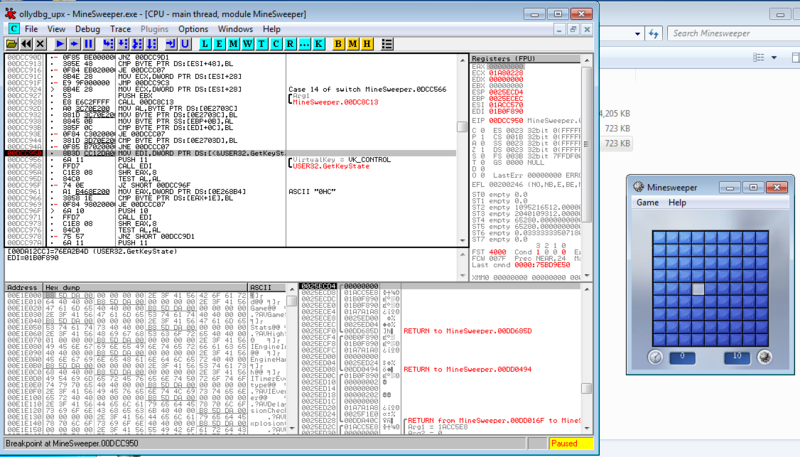Open the Game menu in Minesweeper
Screen dimensions: 800x457
(647, 202)
